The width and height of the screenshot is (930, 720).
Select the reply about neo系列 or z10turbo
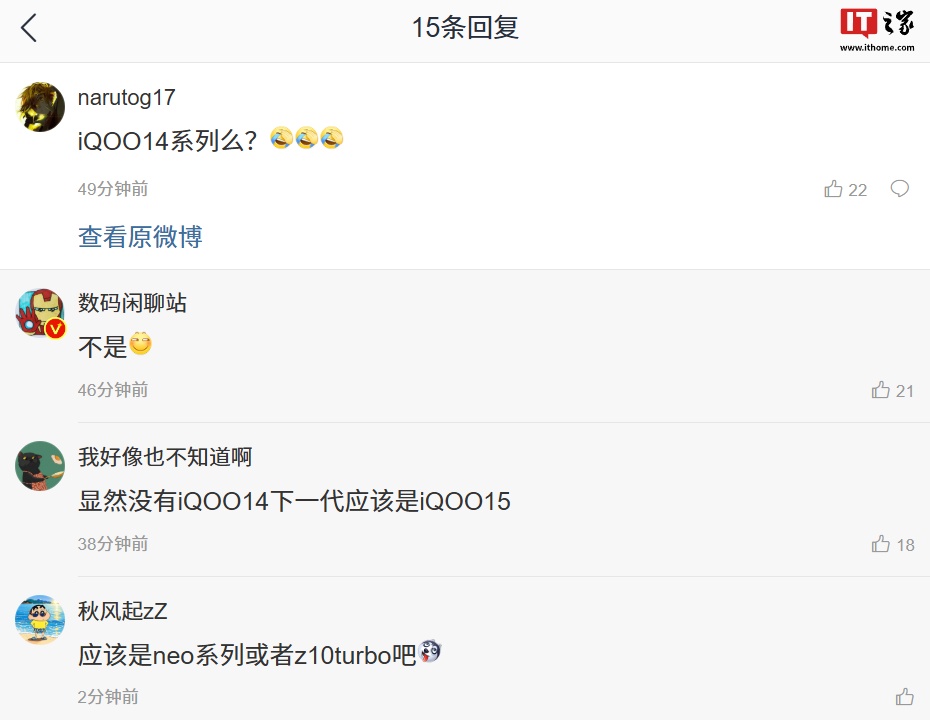(x=247, y=655)
